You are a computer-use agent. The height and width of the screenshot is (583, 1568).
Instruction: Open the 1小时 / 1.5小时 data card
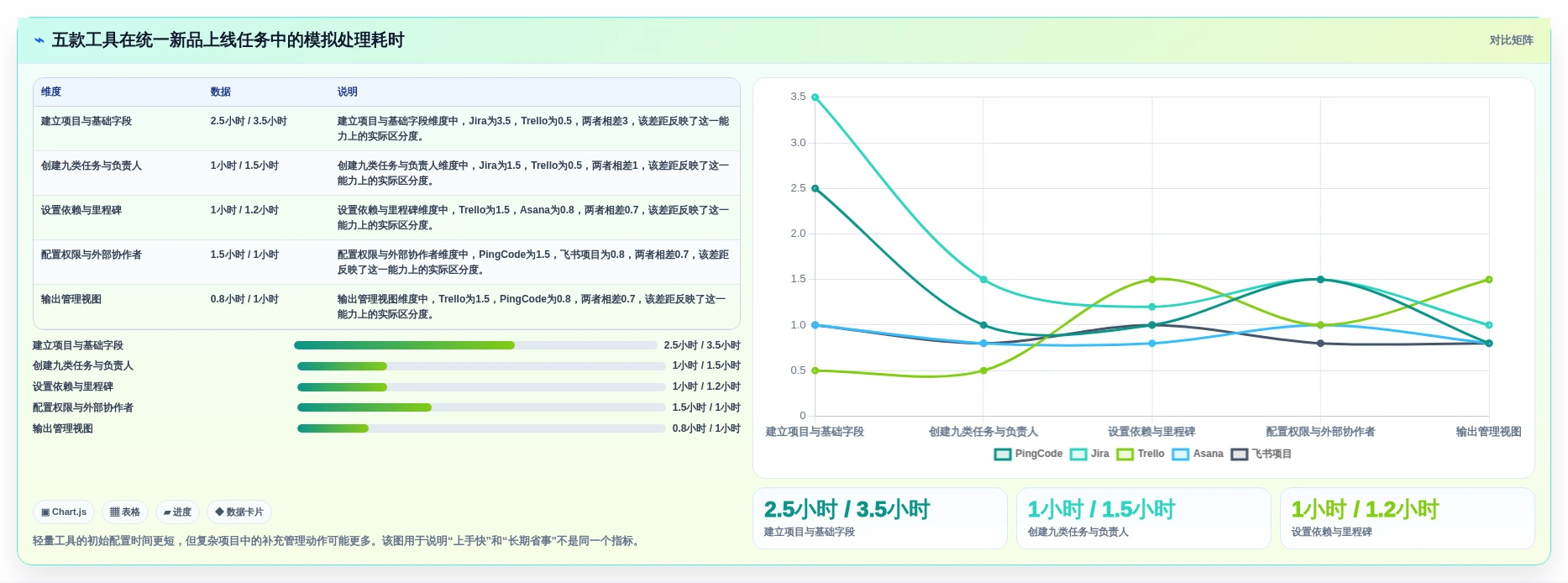pos(1144,518)
